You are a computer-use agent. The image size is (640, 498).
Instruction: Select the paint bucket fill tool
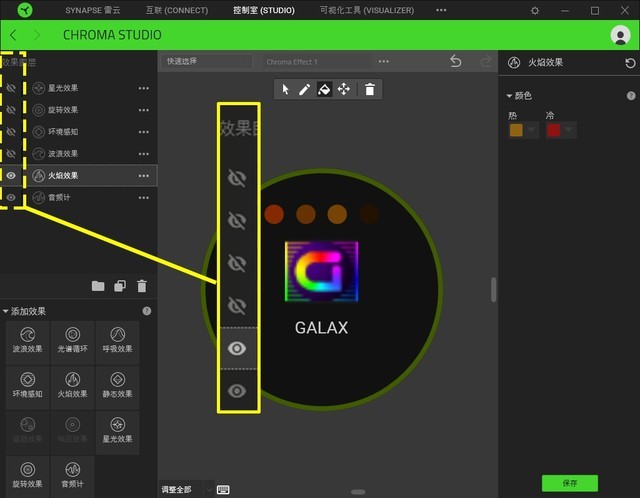[x=324, y=89]
